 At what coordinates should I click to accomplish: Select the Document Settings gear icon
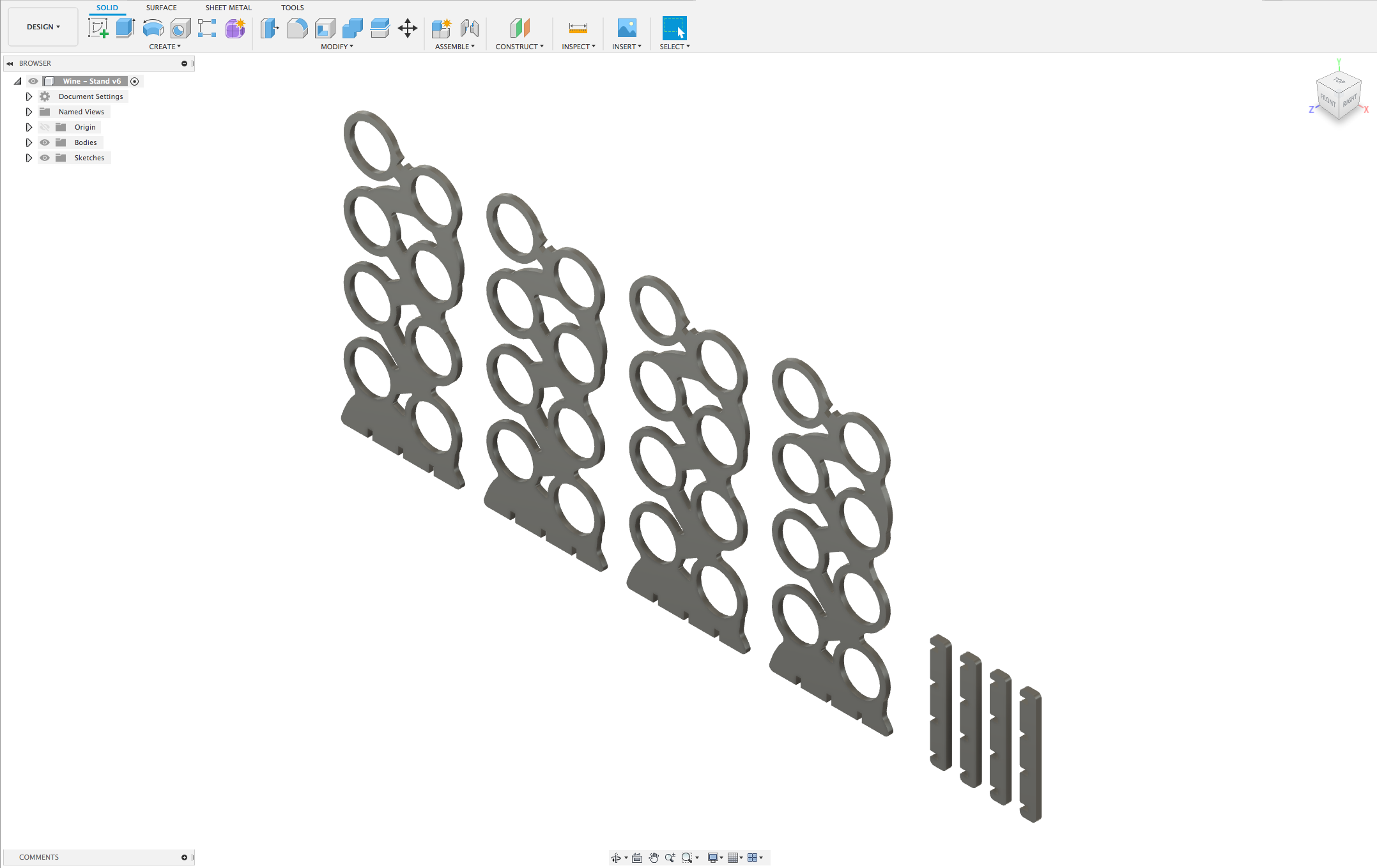tap(45, 96)
